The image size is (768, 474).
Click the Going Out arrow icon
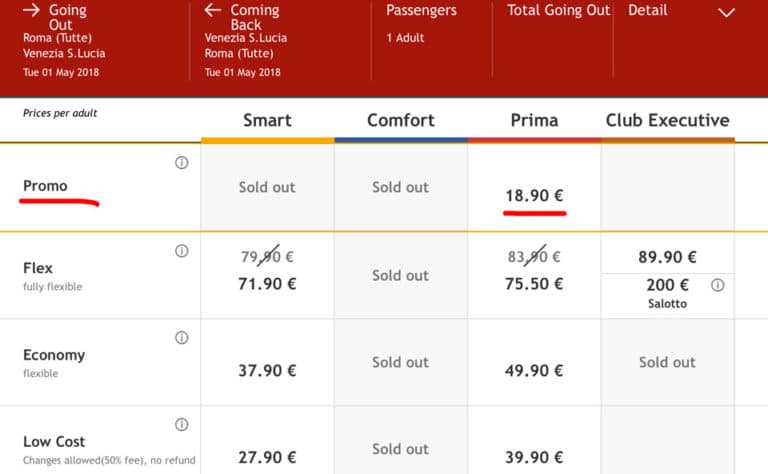tap(31, 11)
